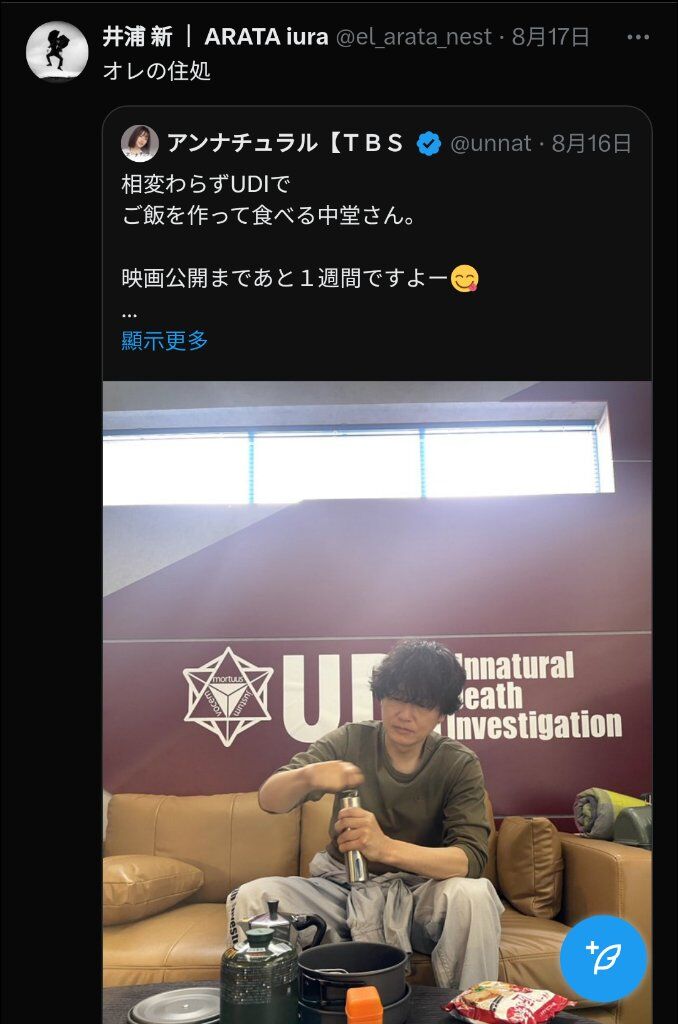Open the quoted post's 8月16日 timestamp
Image resolution: width=678 pixels, height=1024 pixels.
pyautogui.click(x=592, y=143)
